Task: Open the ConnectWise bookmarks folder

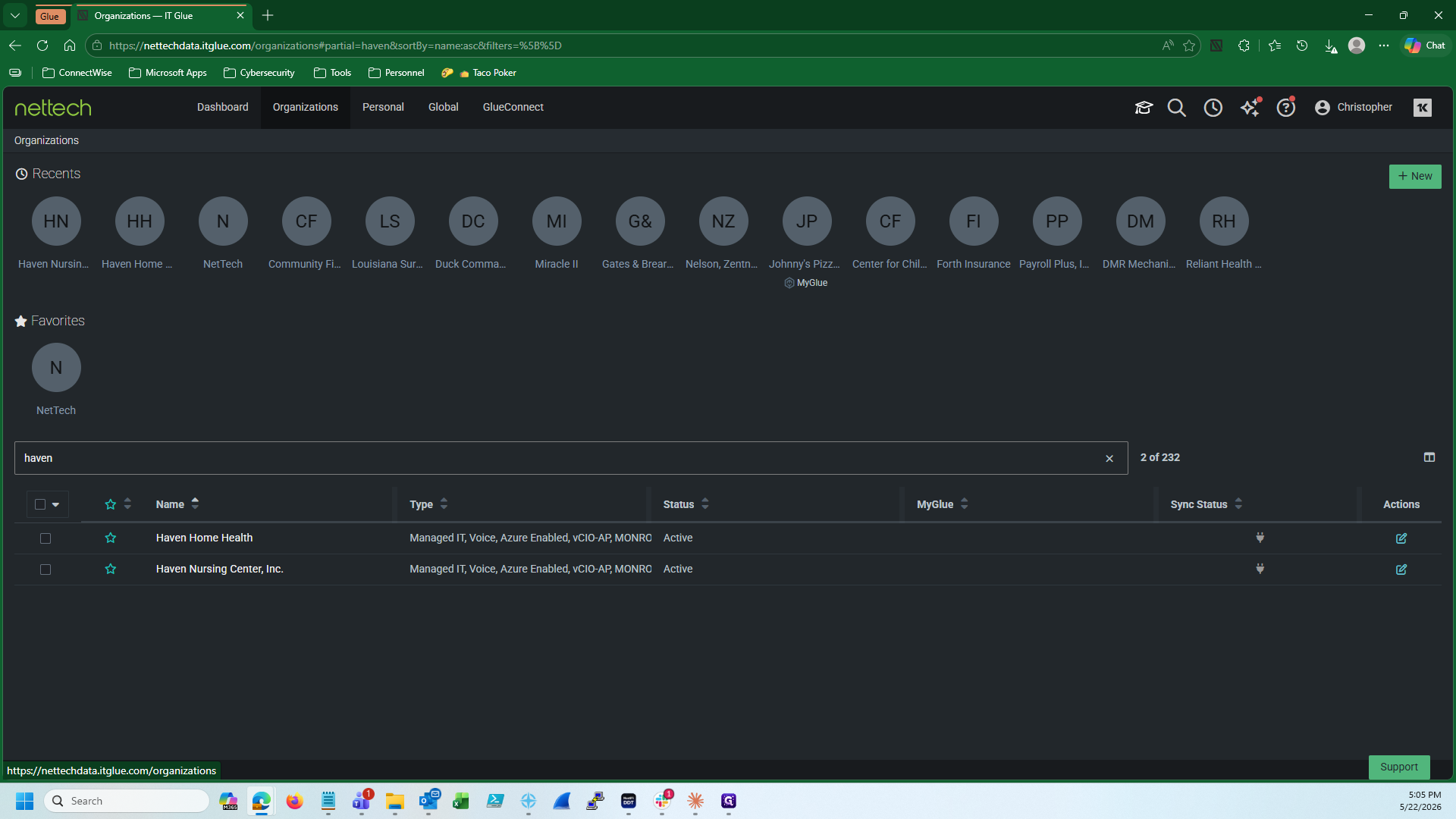Action: click(x=77, y=73)
